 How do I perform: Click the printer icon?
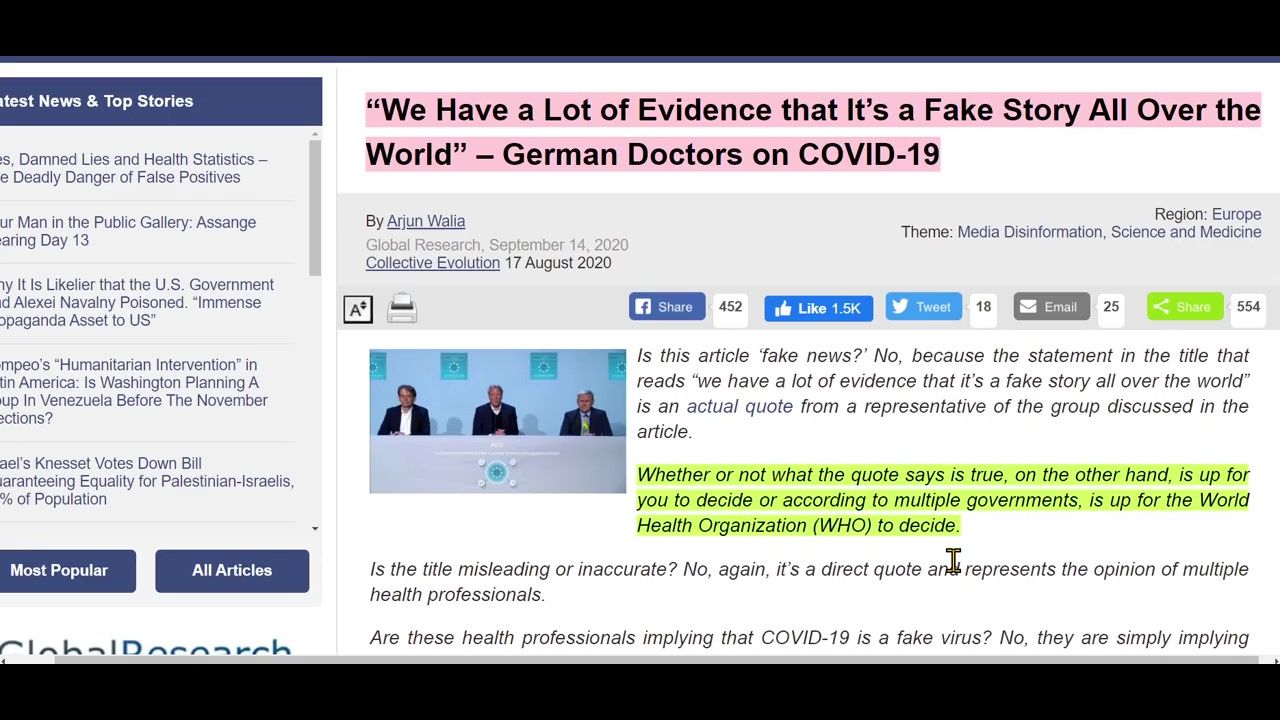coord(402,309)
